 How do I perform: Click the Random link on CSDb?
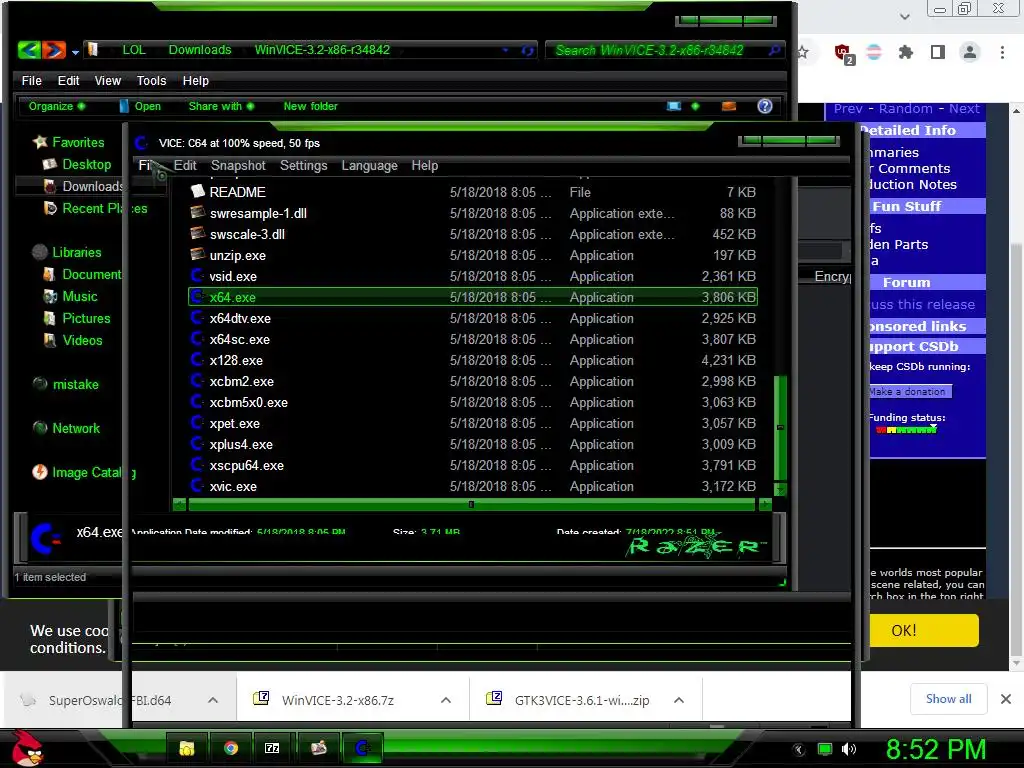[x=905, y=108]
